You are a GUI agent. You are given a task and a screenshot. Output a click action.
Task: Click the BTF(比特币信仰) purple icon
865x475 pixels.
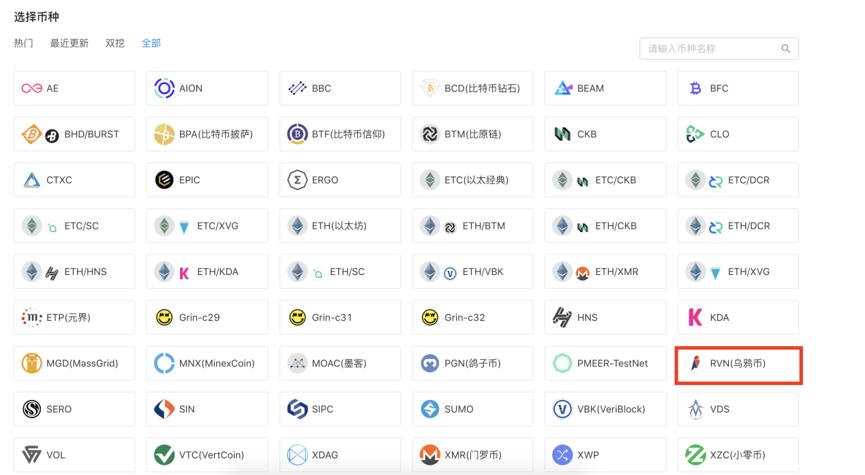click(297, 134)
